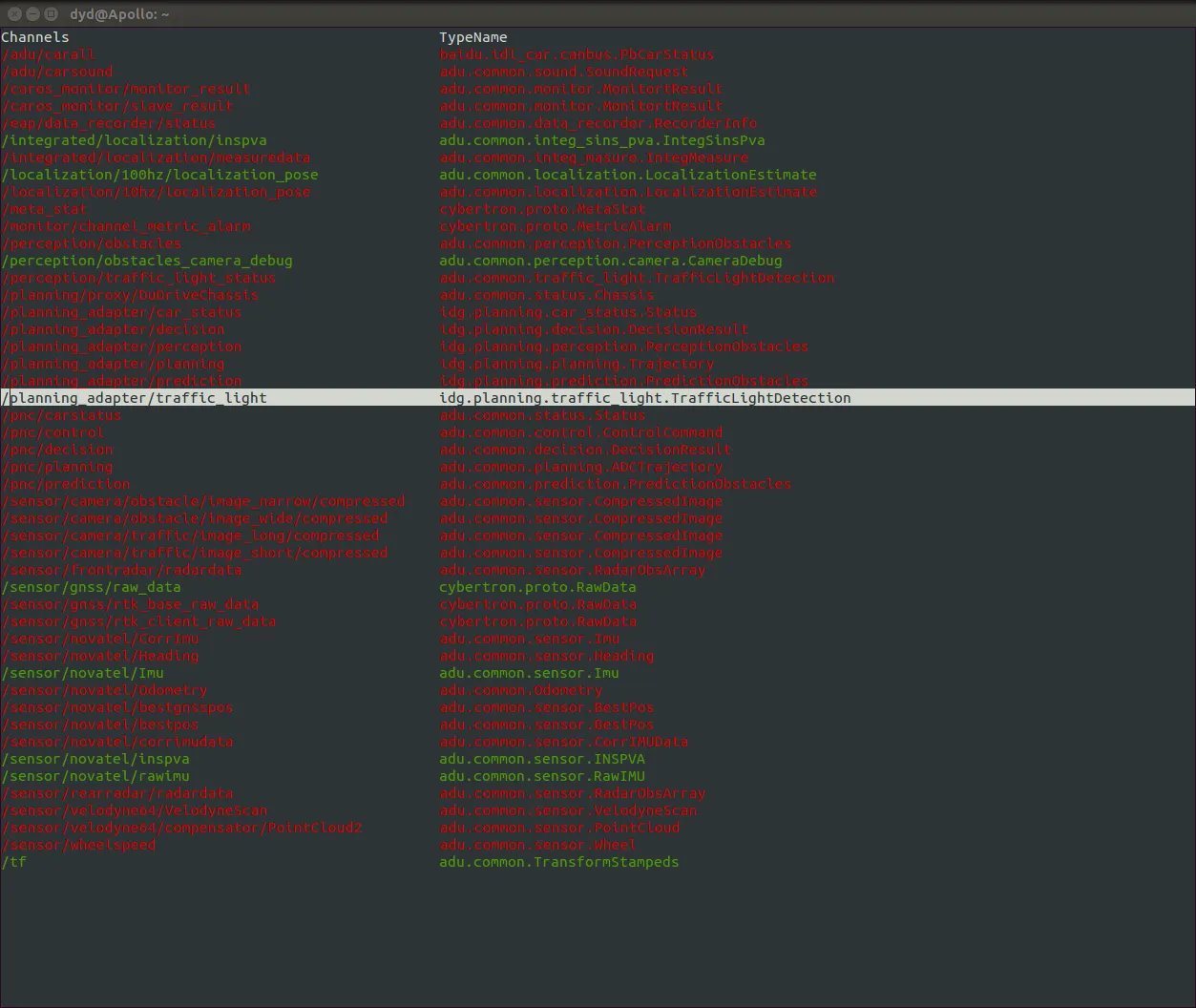Click adu.common.sensor.INSPVA type name
The height and width of the screenshot is (1008, 1196).
pyautogui.click(x=542, y=759)
